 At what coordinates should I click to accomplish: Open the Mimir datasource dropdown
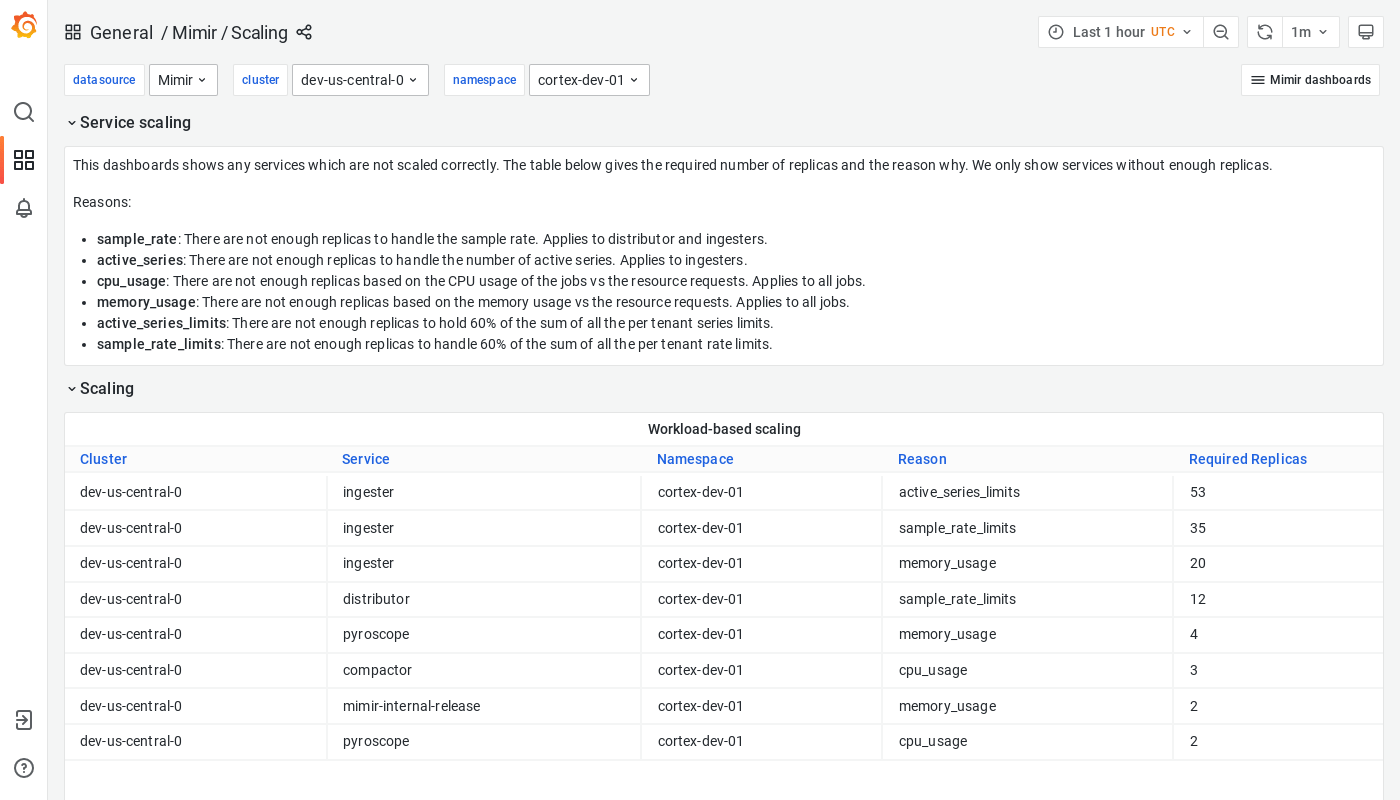click(x=183, y=79)
